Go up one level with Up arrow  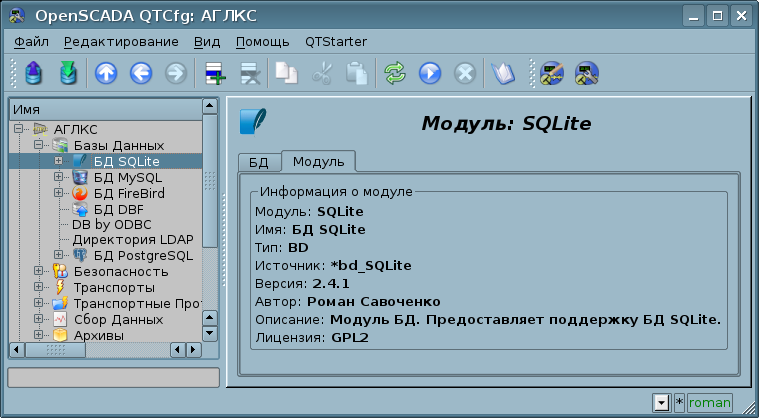click(106, 74)
